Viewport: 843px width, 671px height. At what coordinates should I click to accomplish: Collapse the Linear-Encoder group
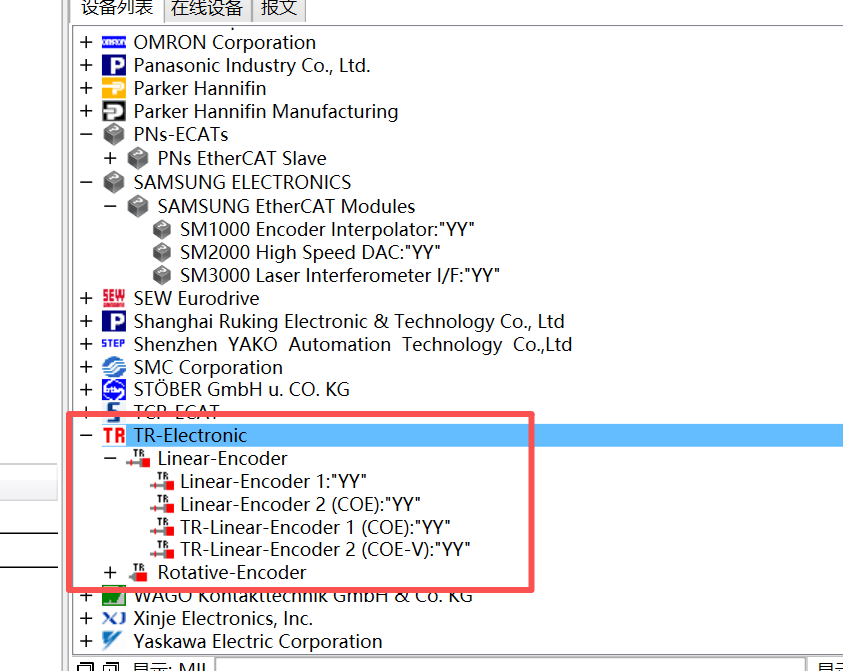pyautogui.click(x=110, y=458)
